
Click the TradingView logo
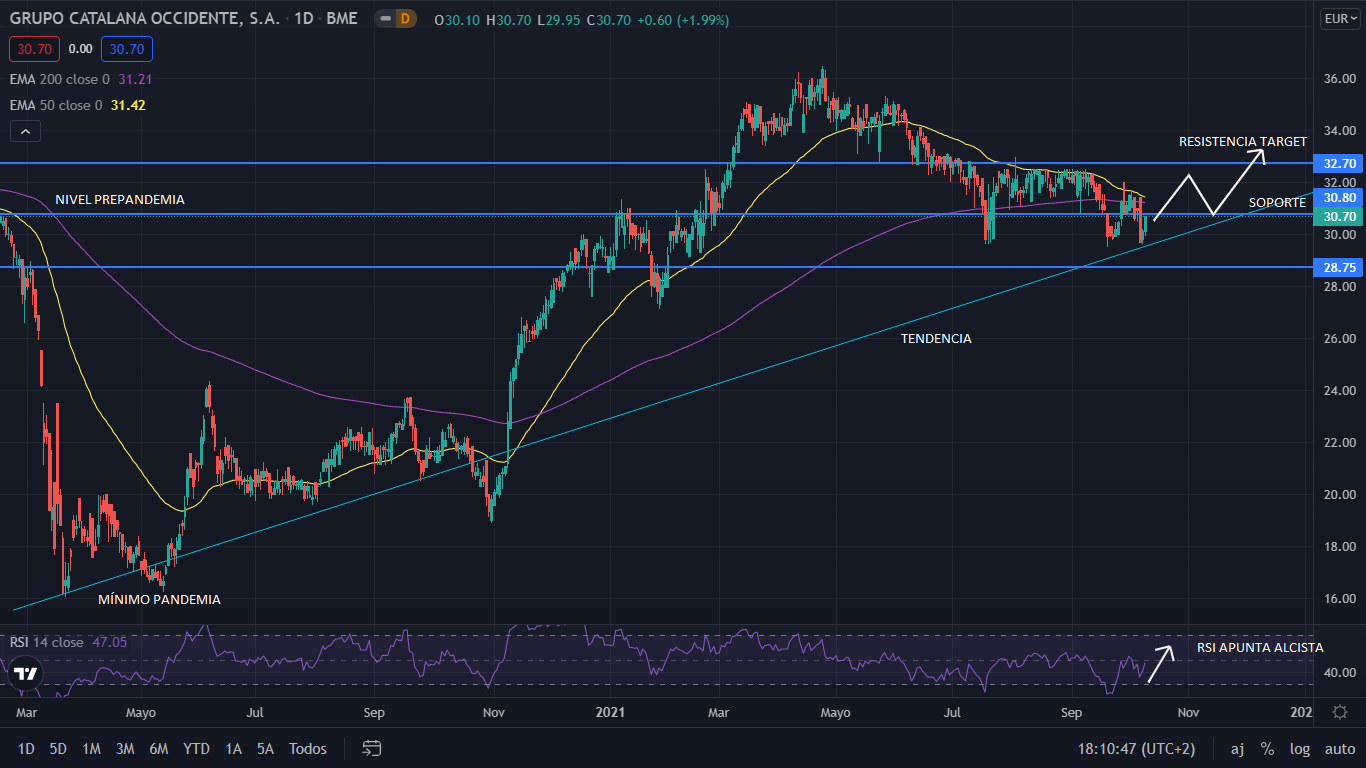26,674
